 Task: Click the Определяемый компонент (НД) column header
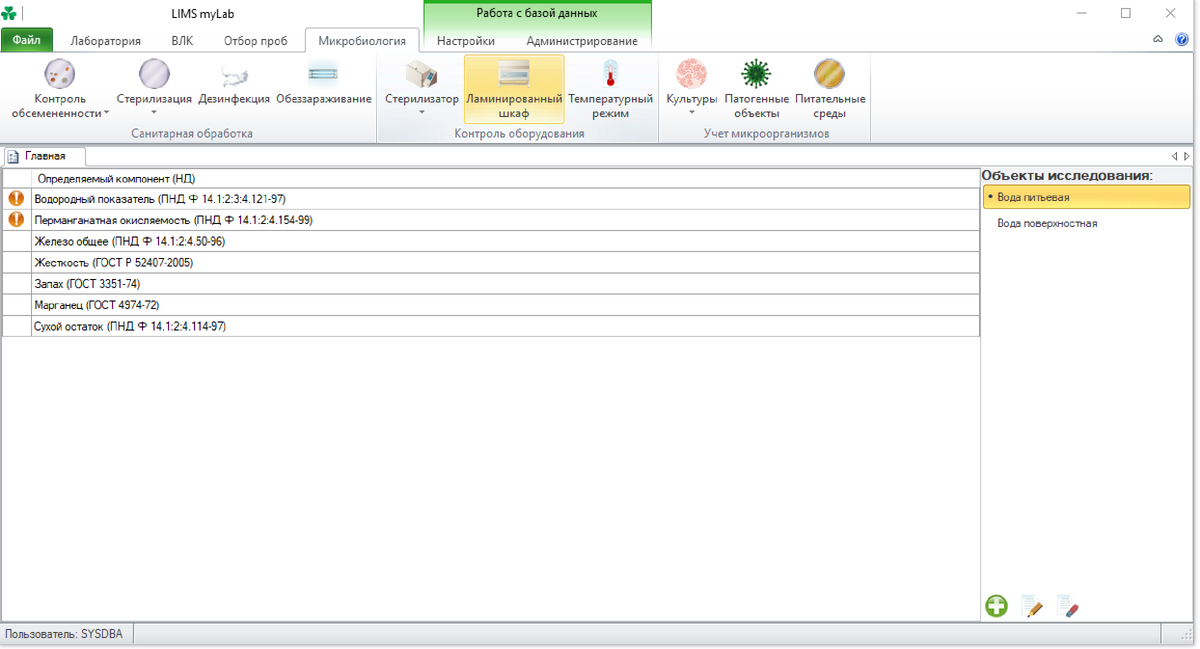tap(506, 178)
